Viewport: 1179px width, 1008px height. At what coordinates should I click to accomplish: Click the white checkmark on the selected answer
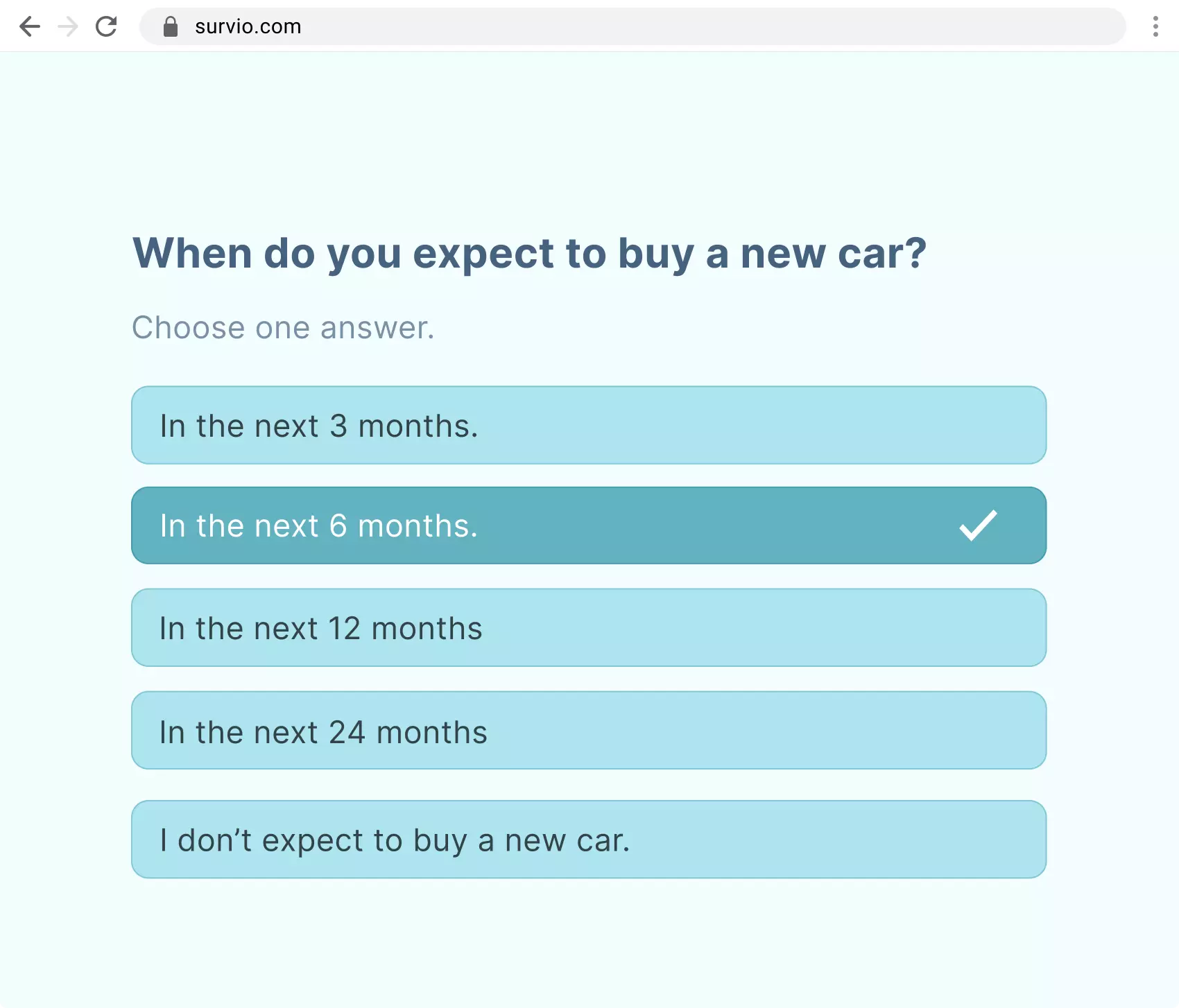[978, 525]
